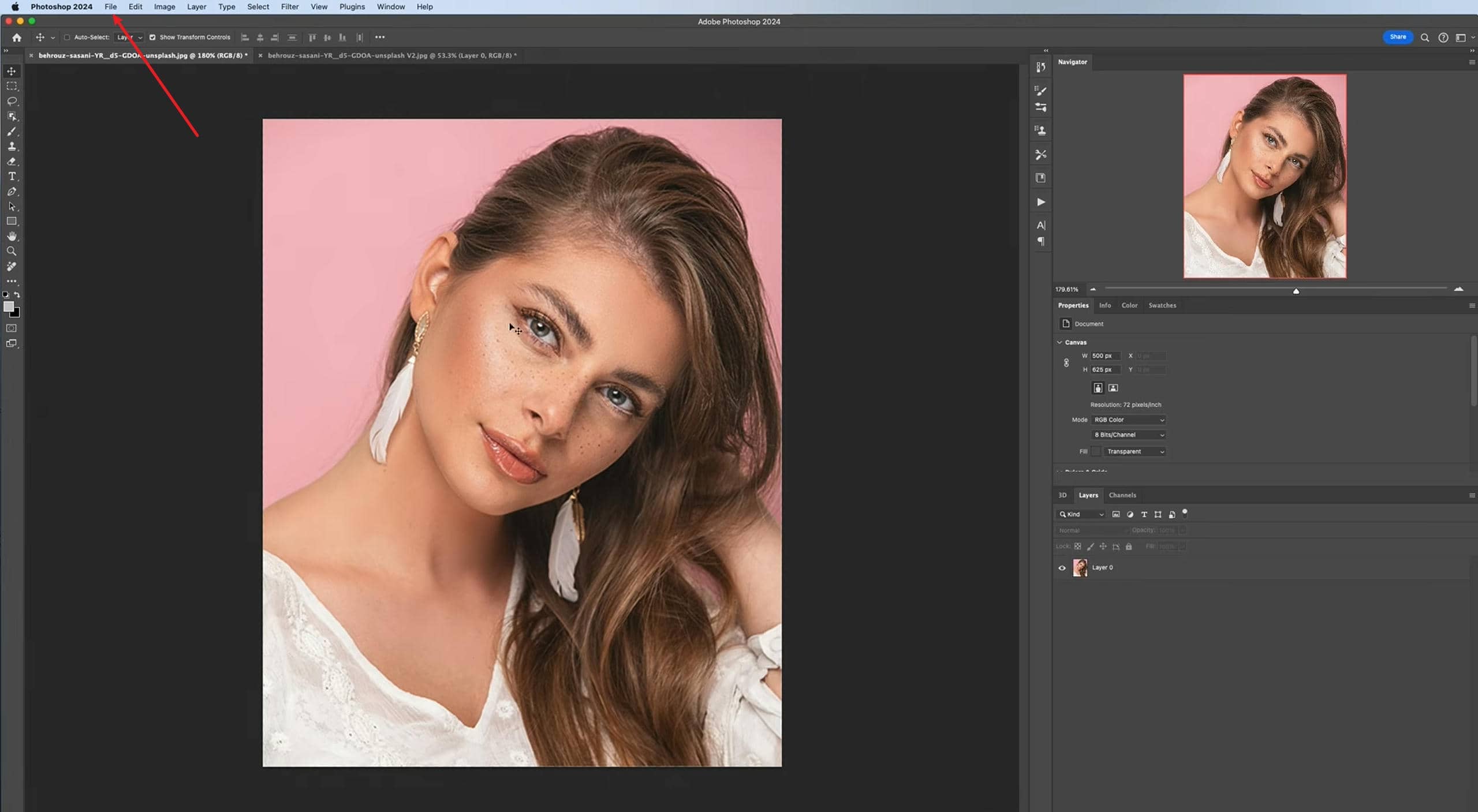Image resolution: width=1478 pixels, height=812 pixels.
Task: Select the Pen tool
Action: tap(12, 192)
